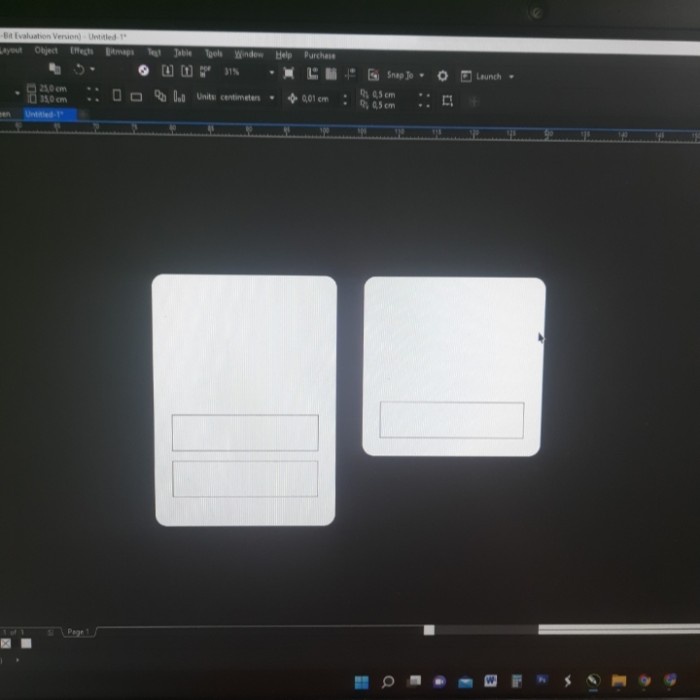Open the Launch dropdown

tap(511, 77)
